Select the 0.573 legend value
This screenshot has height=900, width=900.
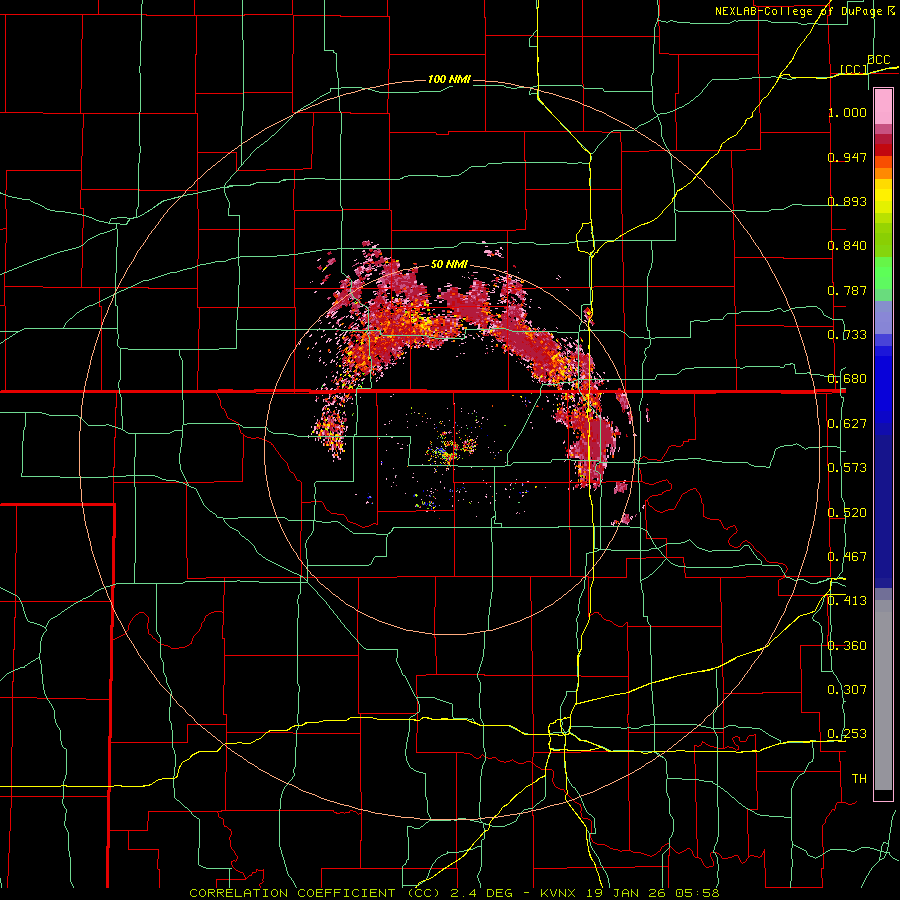point(847,468)
